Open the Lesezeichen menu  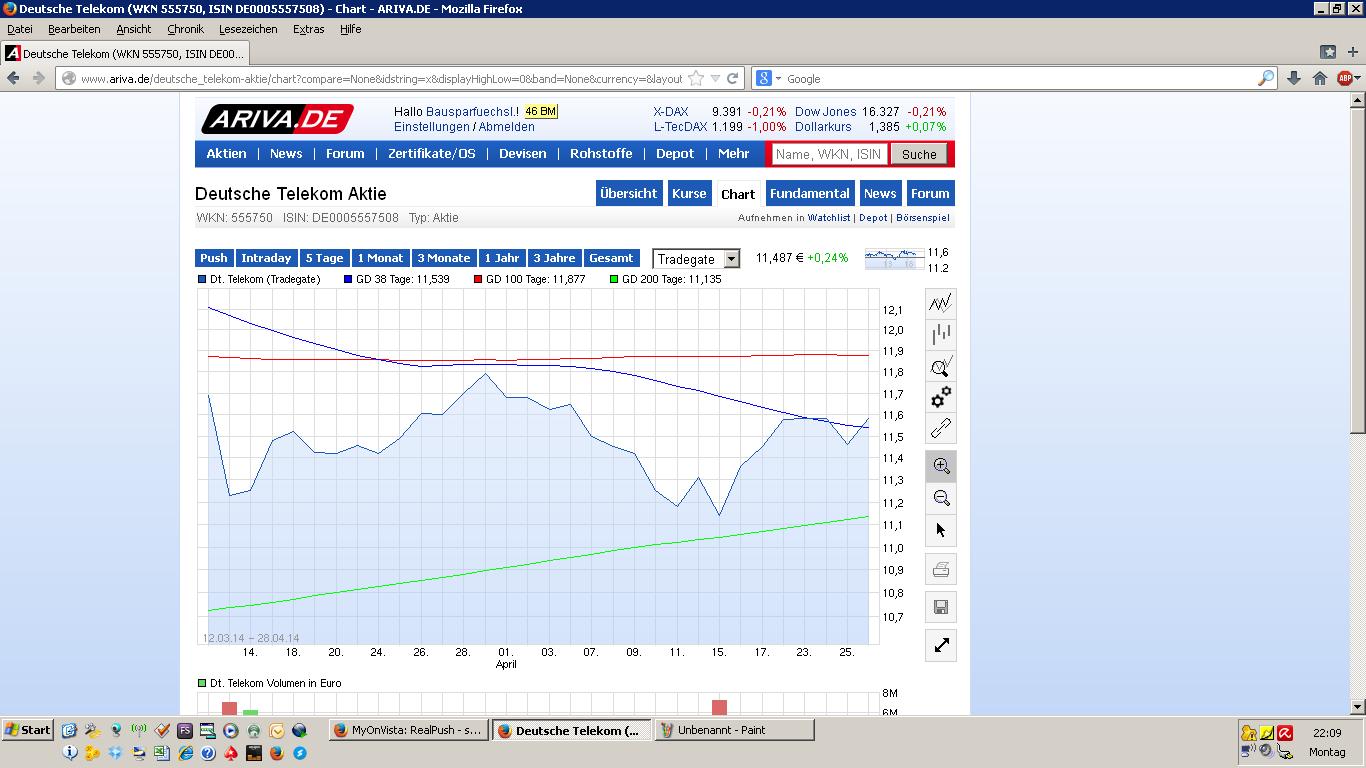(x=248, y=29)
